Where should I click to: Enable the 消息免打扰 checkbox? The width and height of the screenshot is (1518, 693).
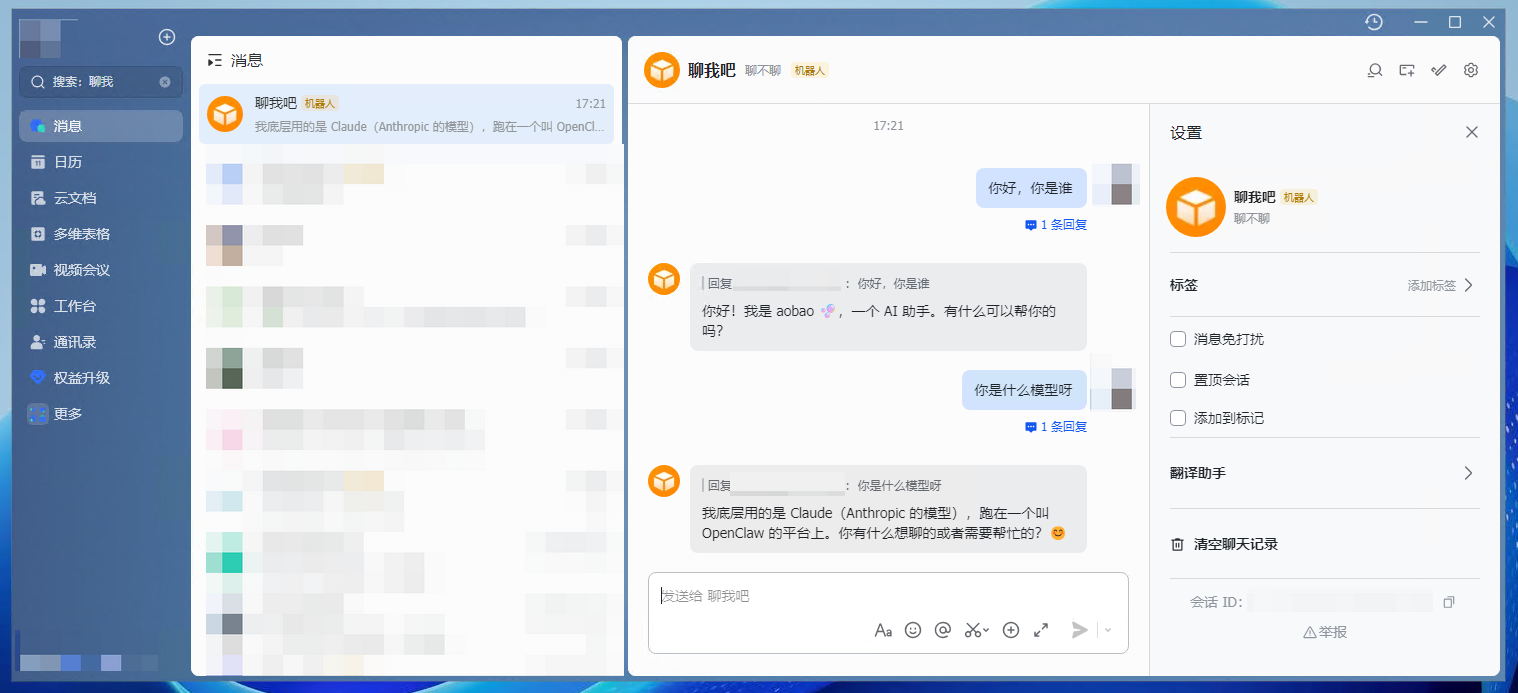coord(1178,339)
